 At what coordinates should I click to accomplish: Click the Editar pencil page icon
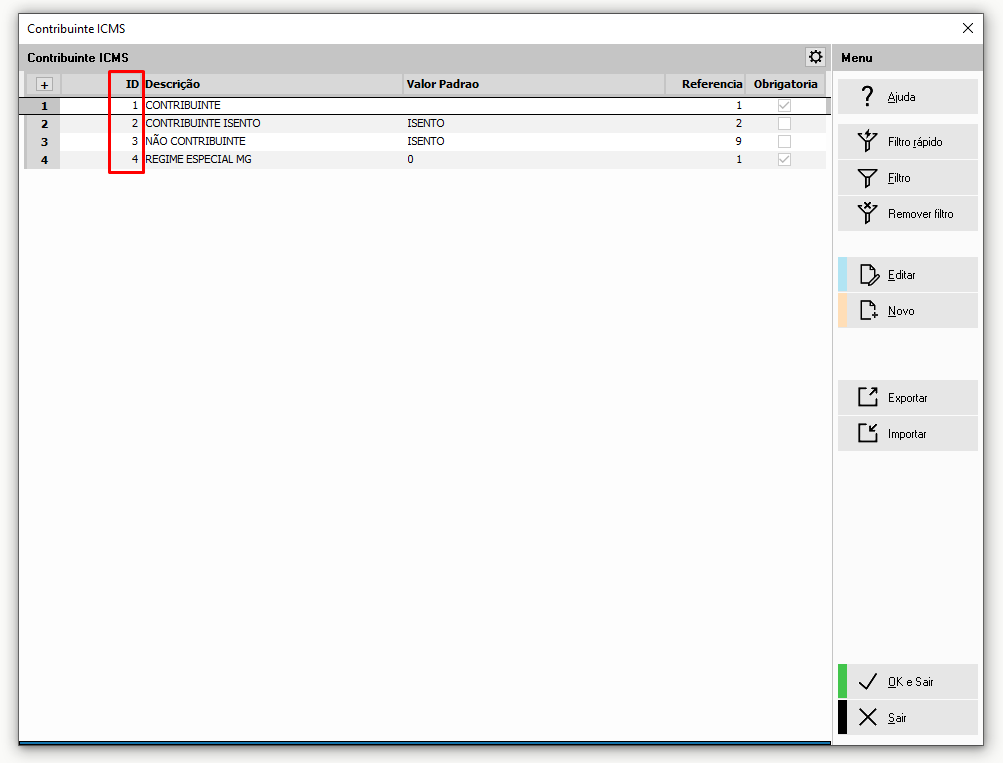coord(867,275)
